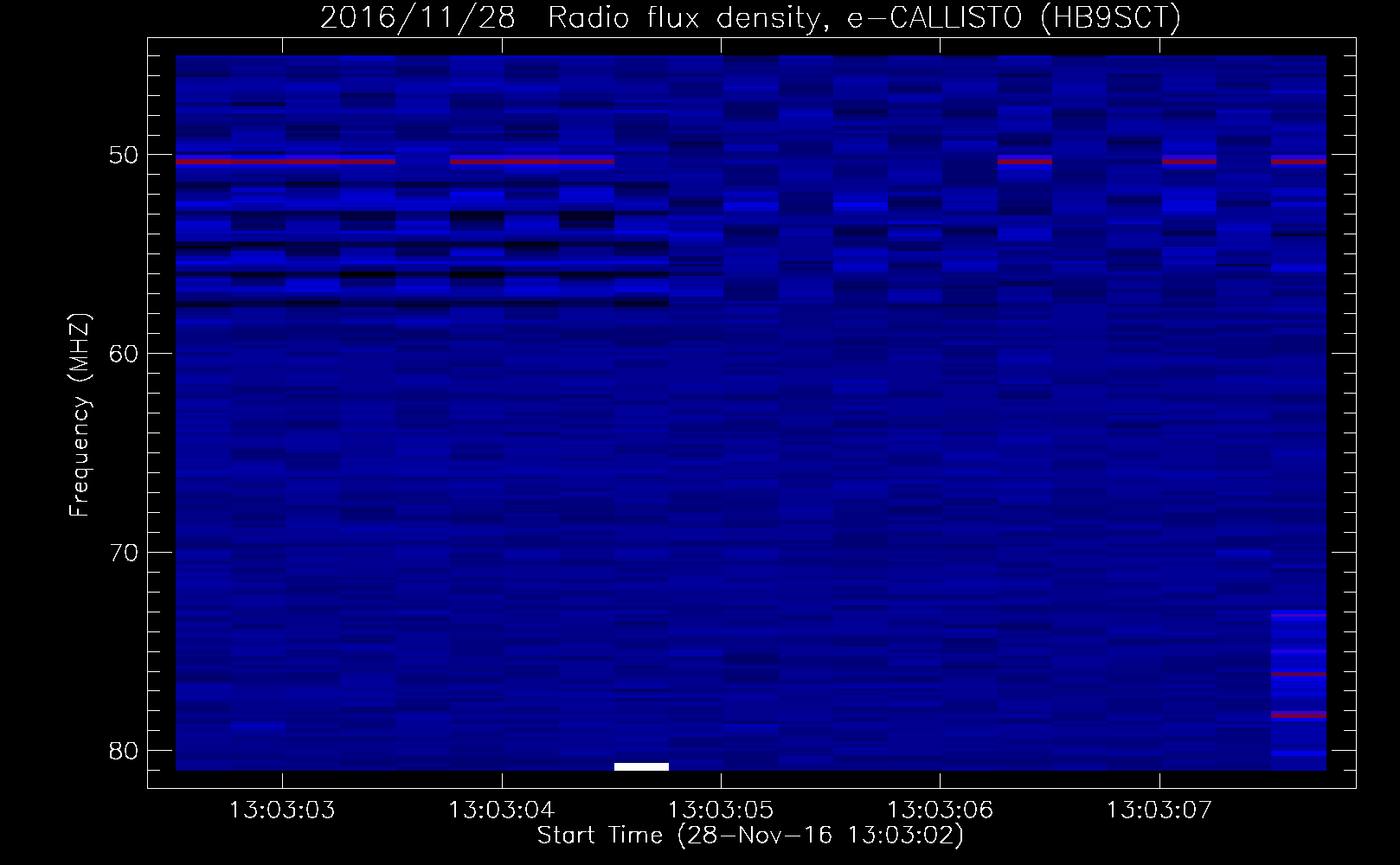The height and width of the screenshot is (865, 1400).
Task: Click the 13:03:03 time tick label
Action: point(282,811)
